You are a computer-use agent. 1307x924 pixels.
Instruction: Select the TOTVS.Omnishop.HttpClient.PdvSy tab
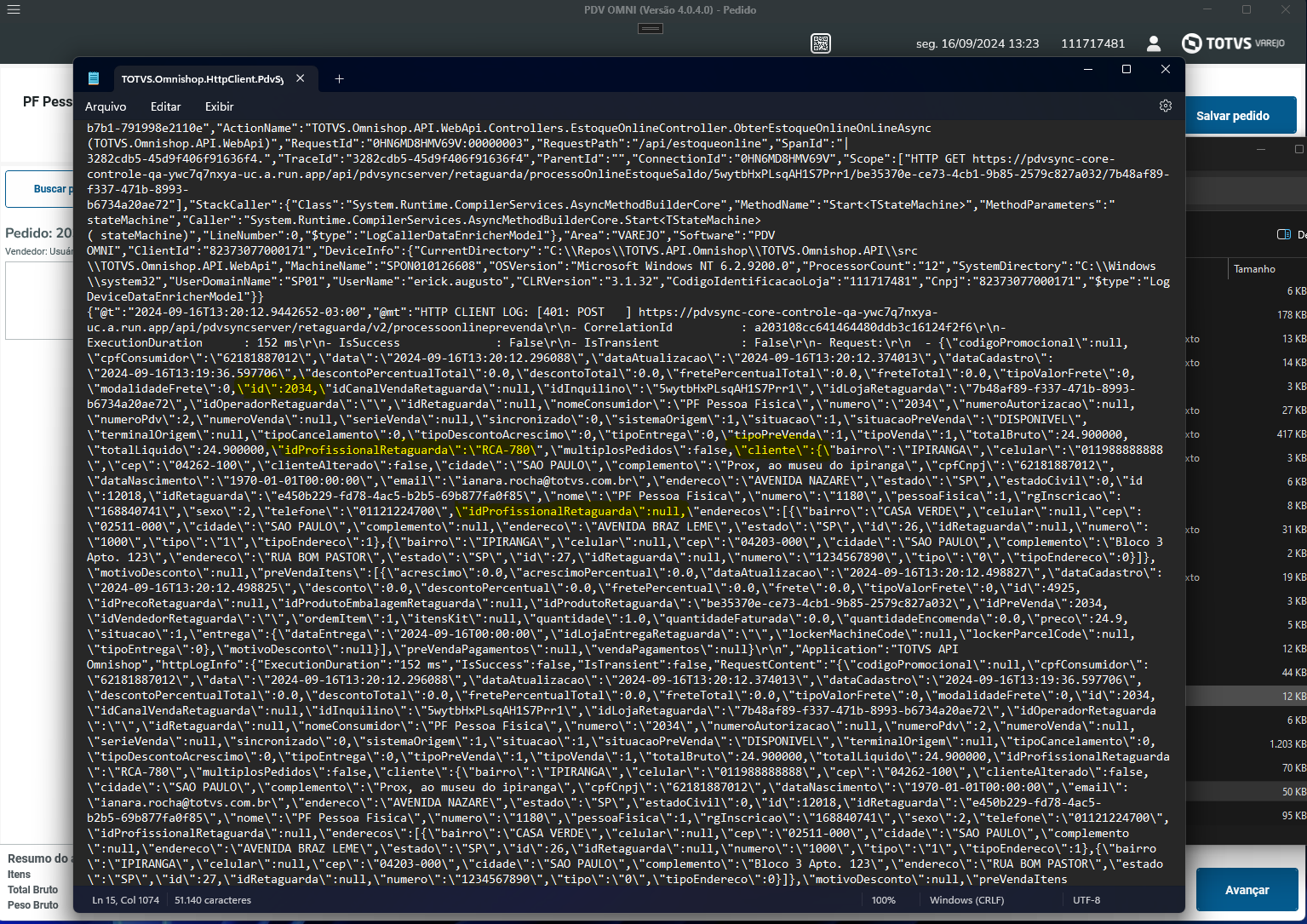click(202, 78)
